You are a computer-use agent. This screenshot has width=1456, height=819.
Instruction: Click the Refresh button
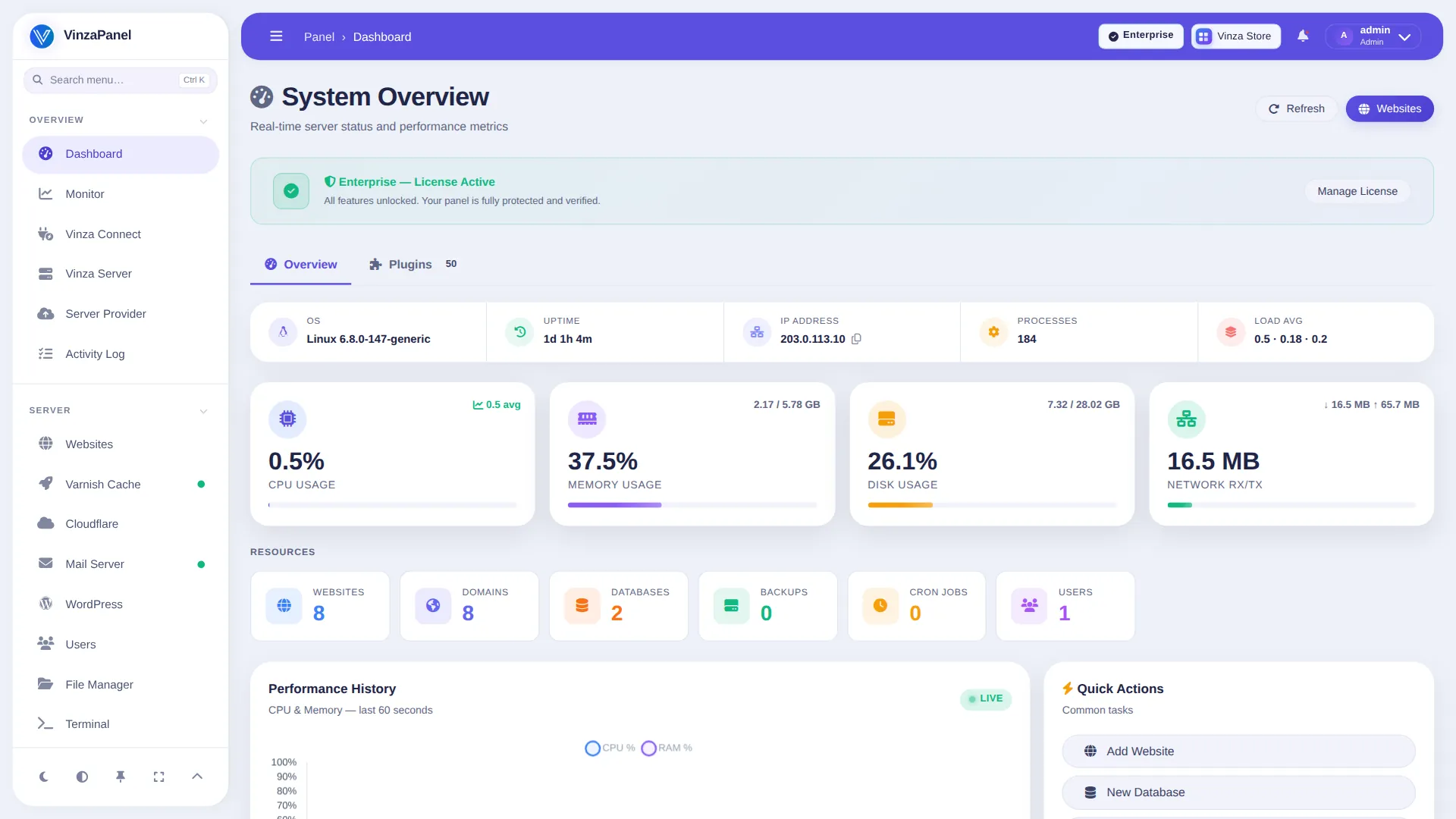point(1297,108)
